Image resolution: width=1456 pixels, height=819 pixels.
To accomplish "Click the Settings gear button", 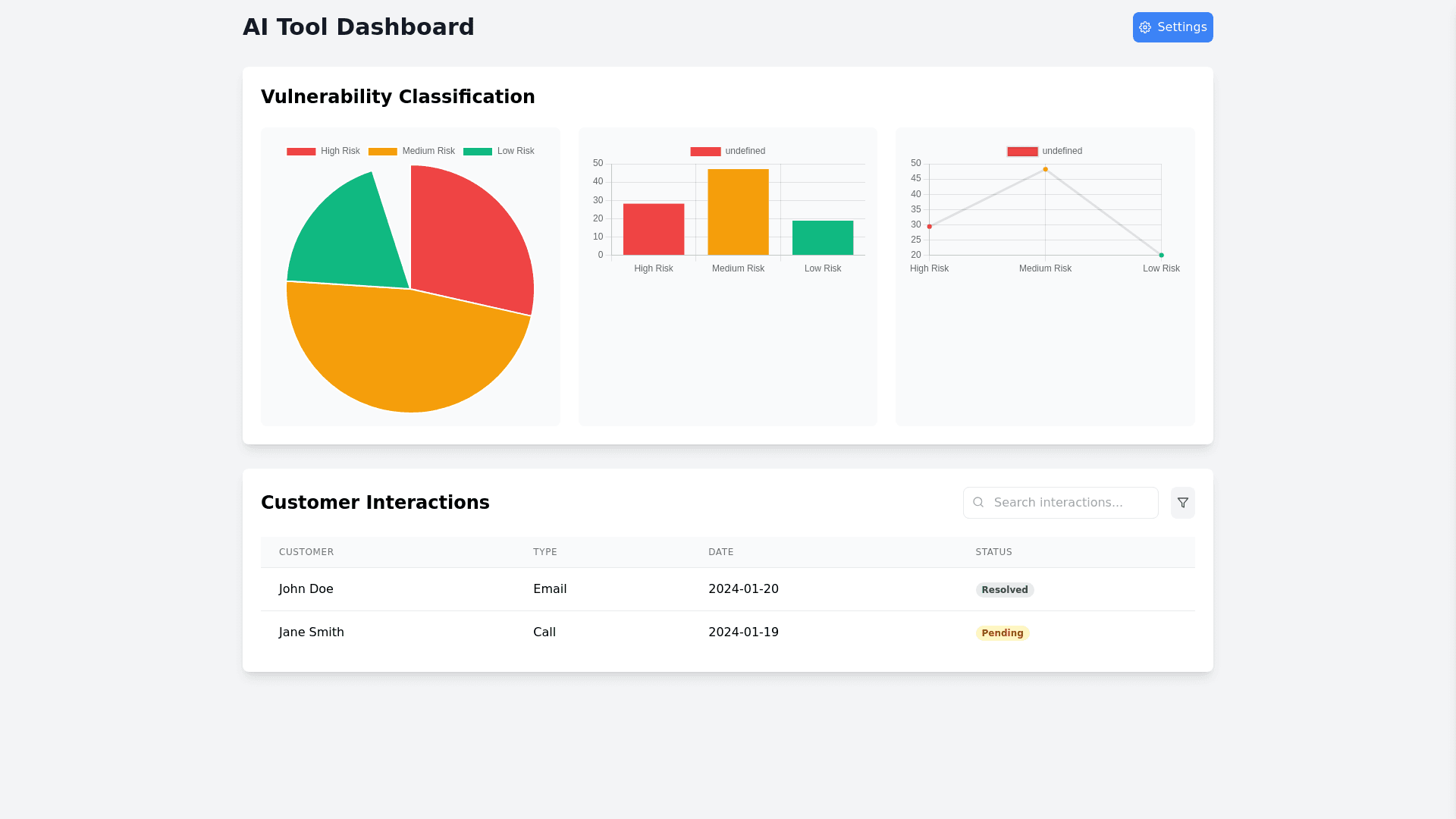I will (x=1172, y=27).
